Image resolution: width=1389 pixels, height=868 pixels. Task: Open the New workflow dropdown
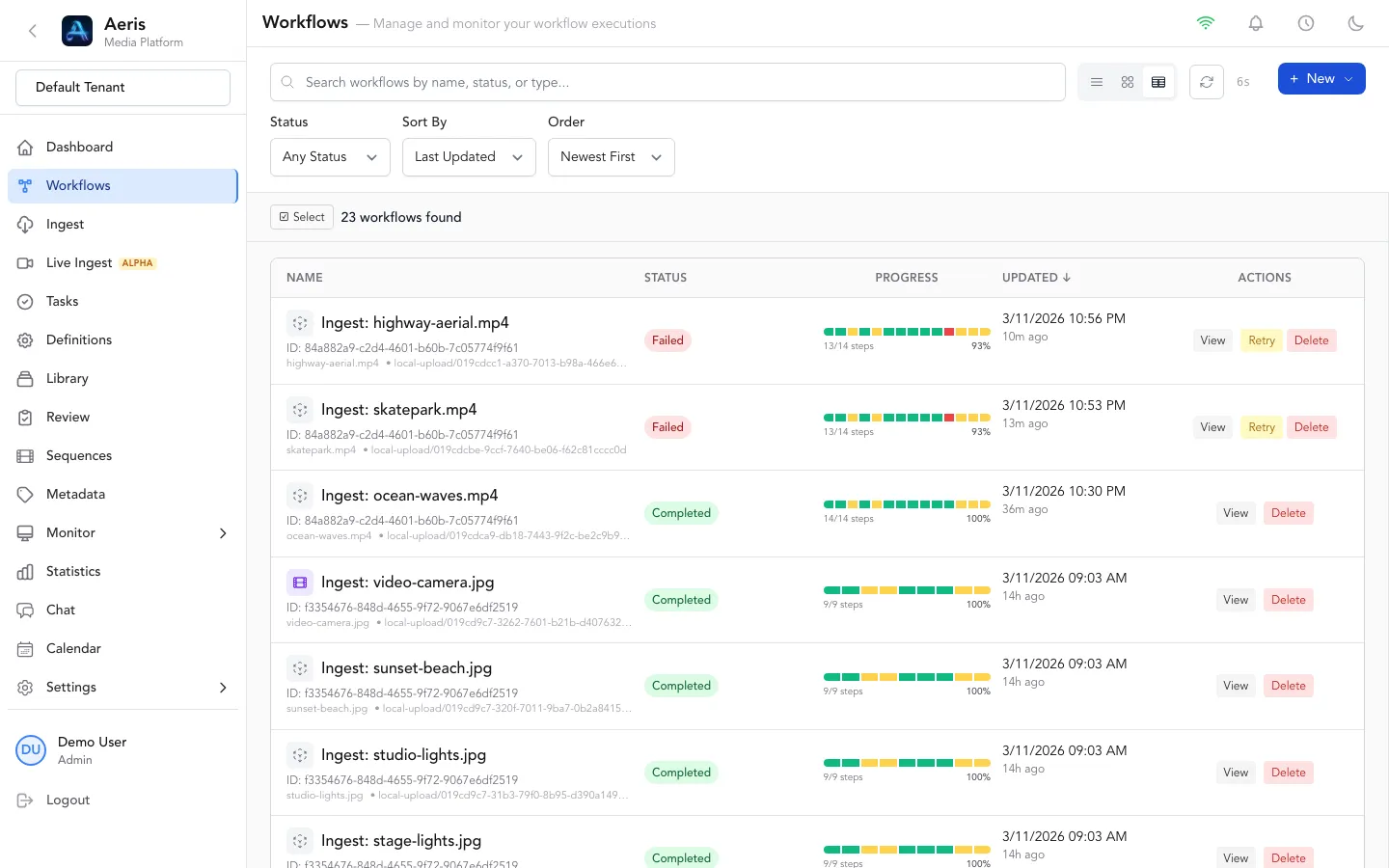[1321, 79]
